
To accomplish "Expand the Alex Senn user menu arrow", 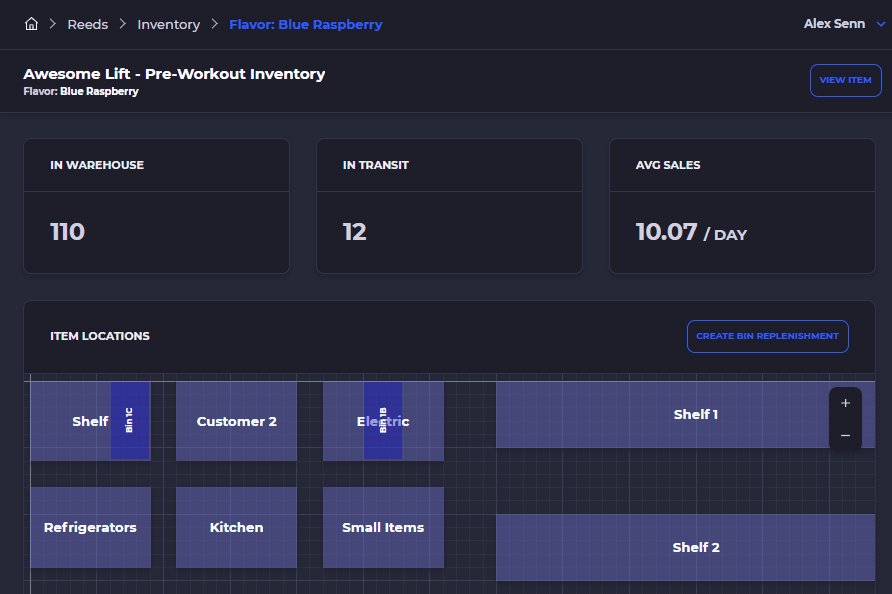I will 881,24.
